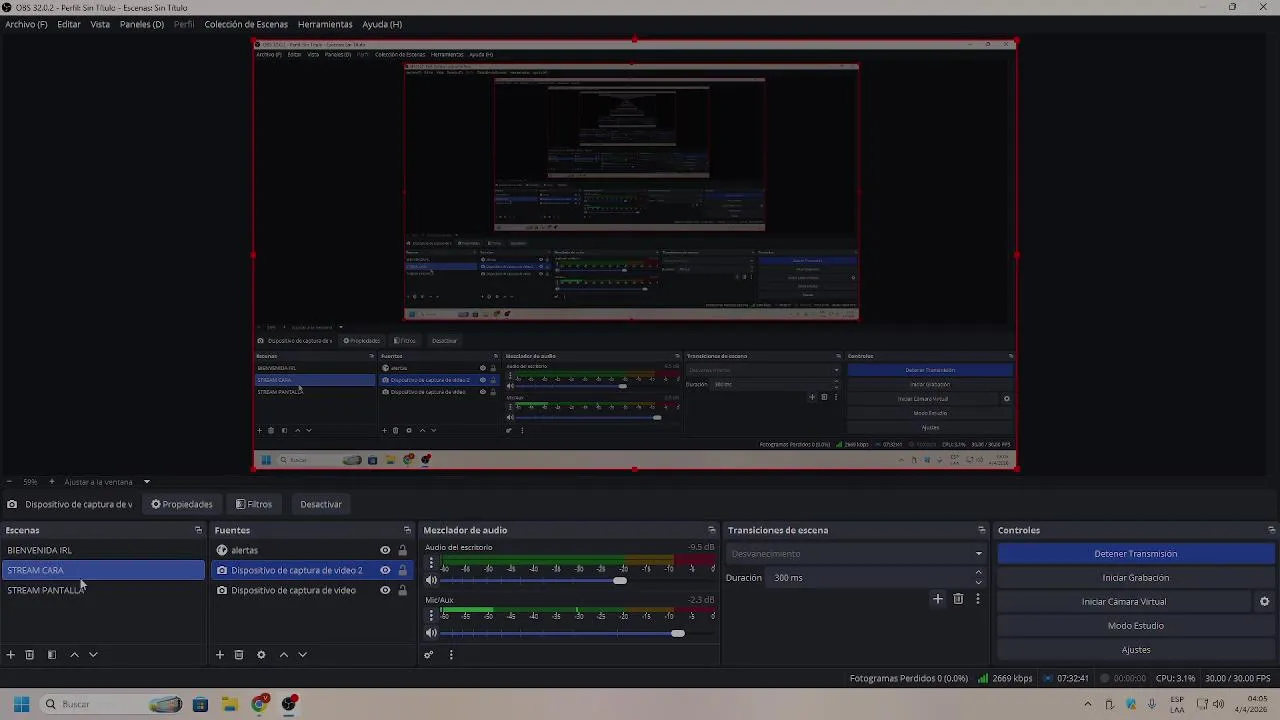
Task: Open the Paneles menu
Action: [x=142, y=24]
